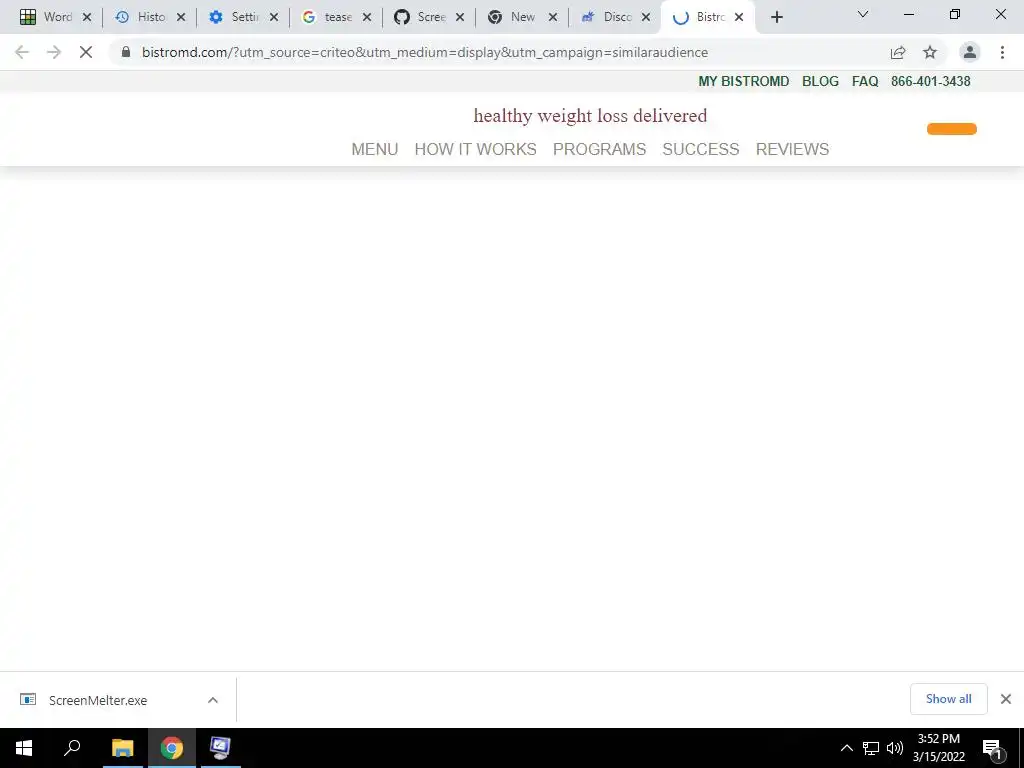1024x768 pixels.
Task: Open the MY BISTROMD link
Action: pyautogui.click(x=744, y=82)
